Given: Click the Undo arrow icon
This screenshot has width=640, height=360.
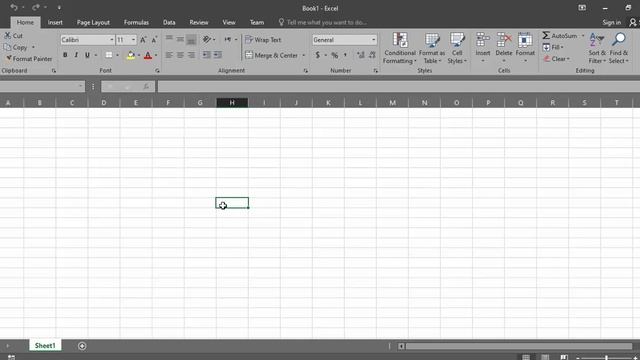Looking at the screenshot, I should click(14, 7).
